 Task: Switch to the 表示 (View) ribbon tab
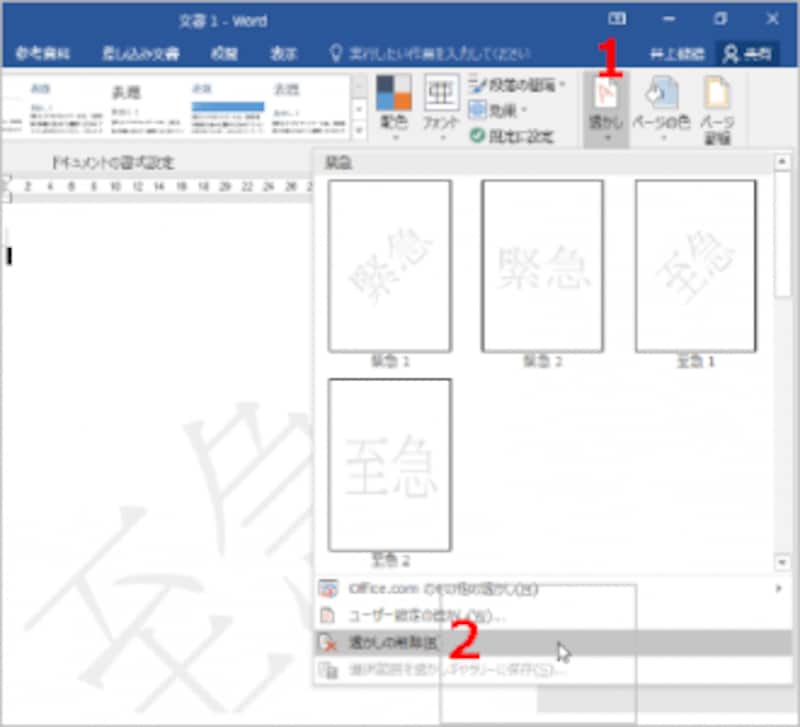[284, 55]
